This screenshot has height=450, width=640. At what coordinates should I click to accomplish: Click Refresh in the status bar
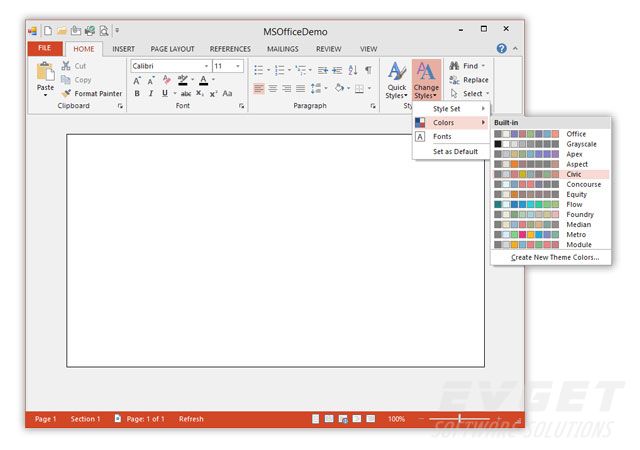click(x=191, y=419)
